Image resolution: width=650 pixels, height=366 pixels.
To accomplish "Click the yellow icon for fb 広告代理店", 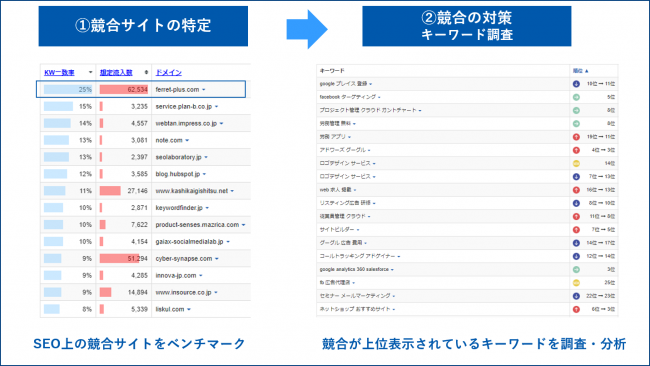I will [x=576, y=283].
